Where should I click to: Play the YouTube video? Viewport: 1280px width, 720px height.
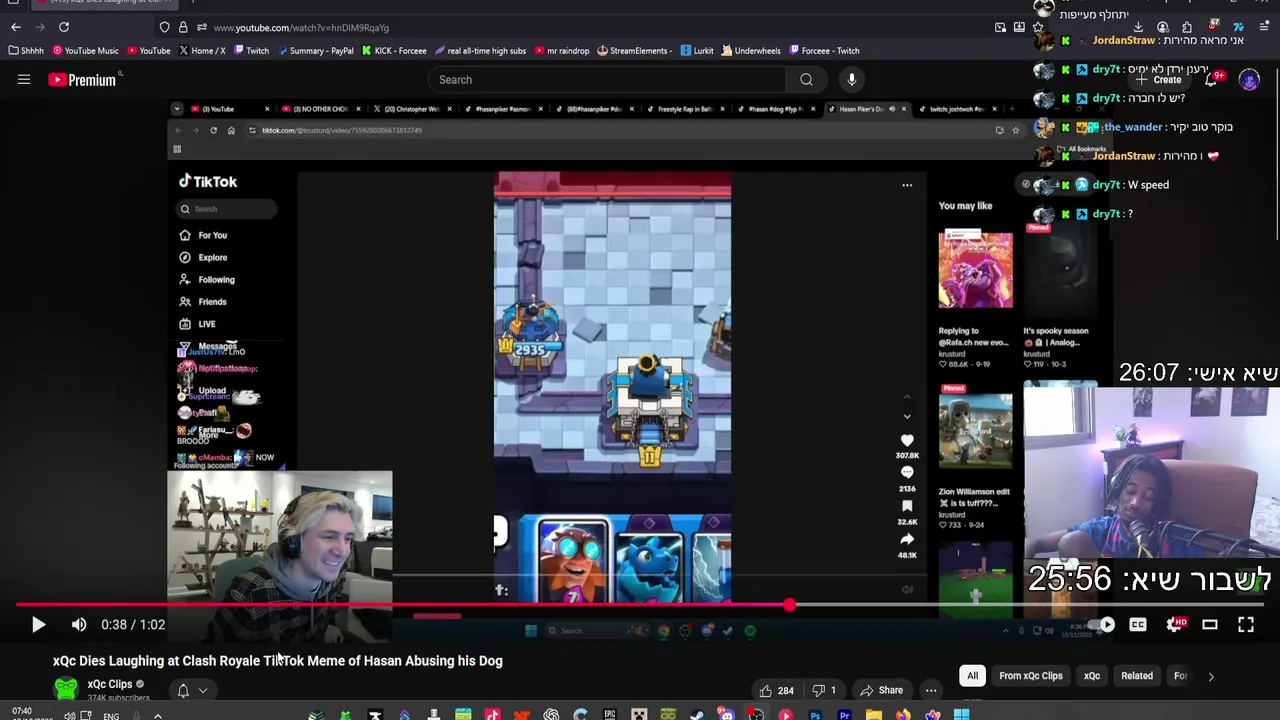(38, 625)
